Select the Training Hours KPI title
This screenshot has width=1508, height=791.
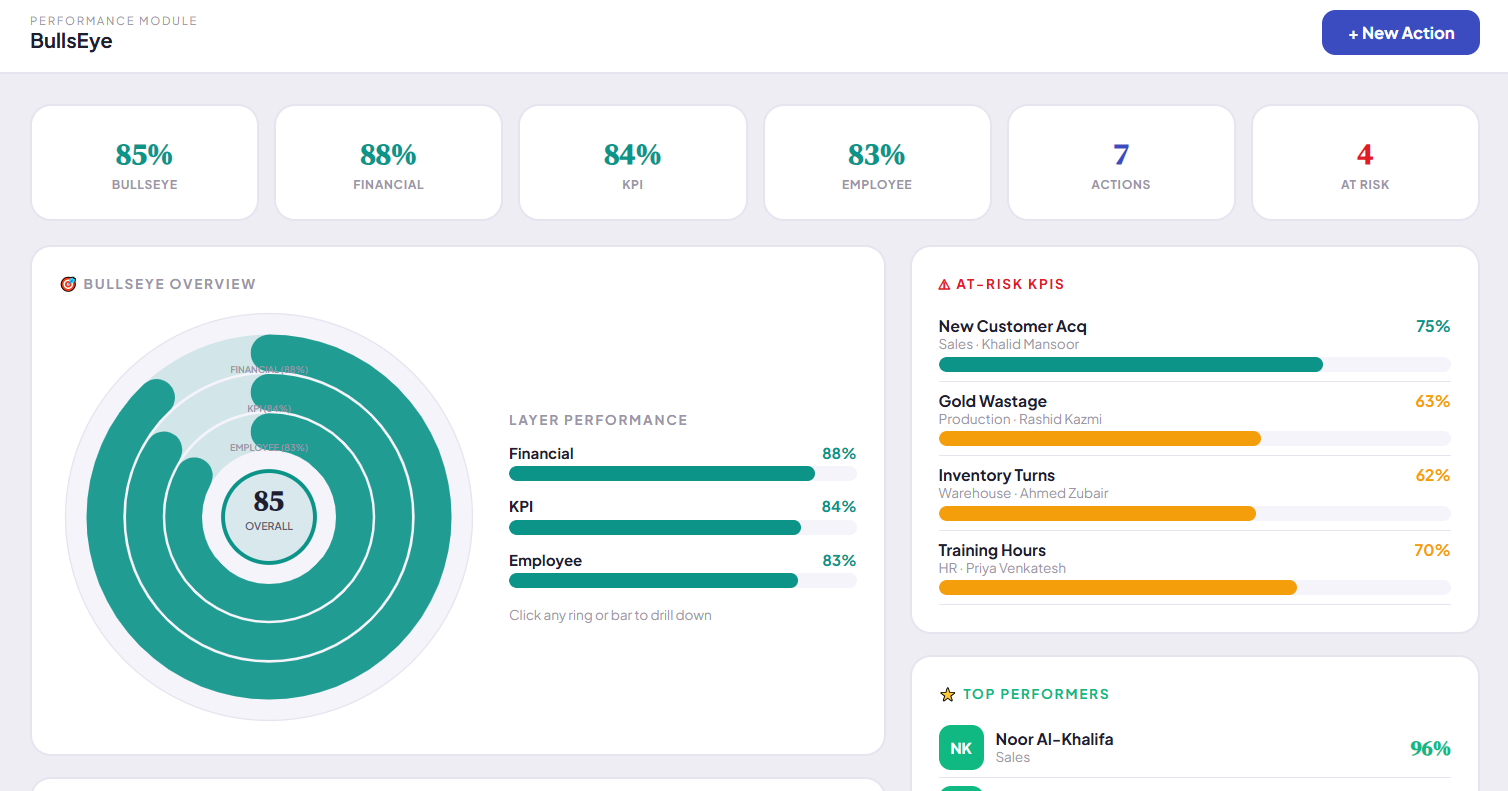992,550
